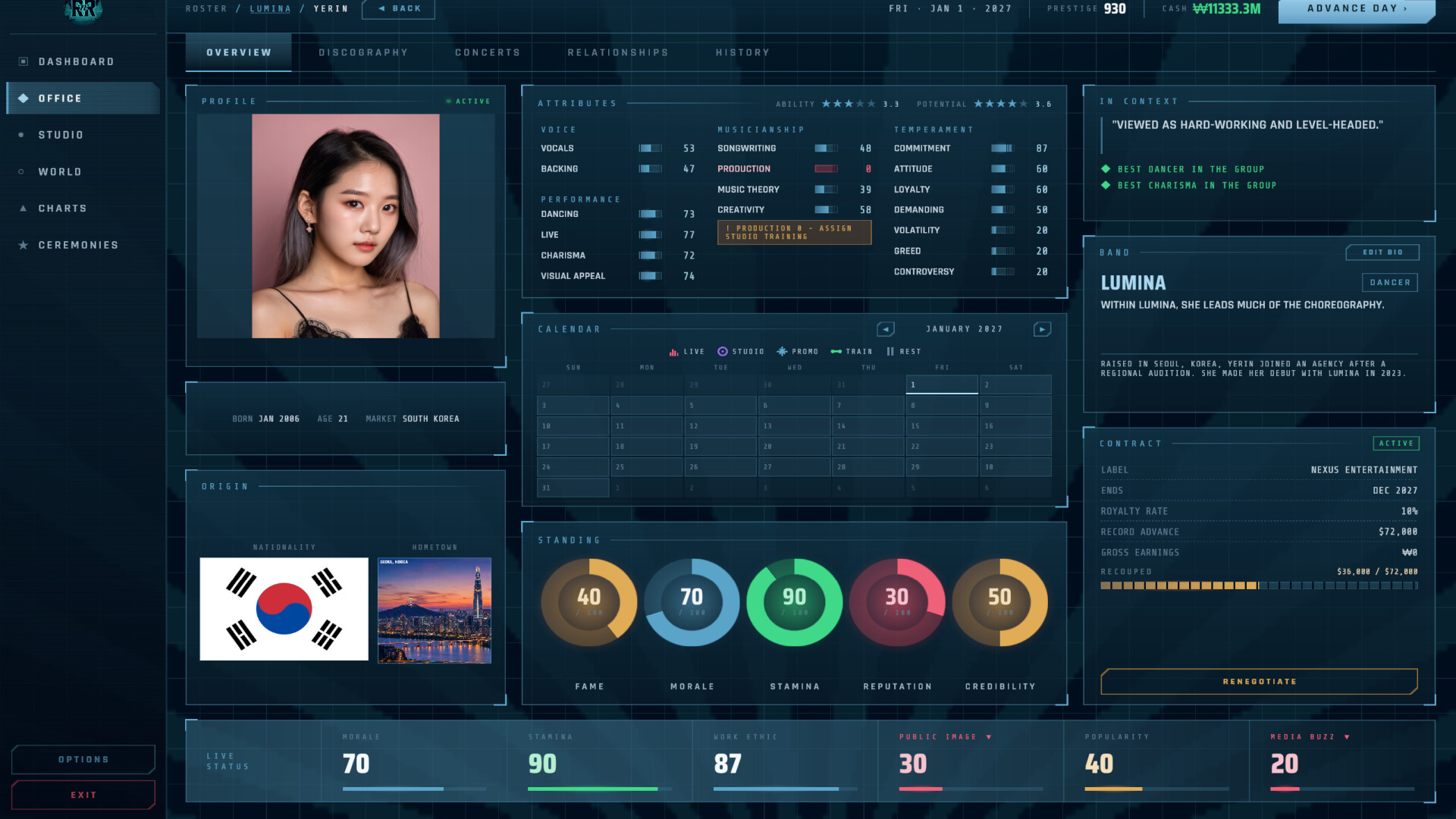Select January 1 calendar cell

pyautogui.click(x=942, y=384)
